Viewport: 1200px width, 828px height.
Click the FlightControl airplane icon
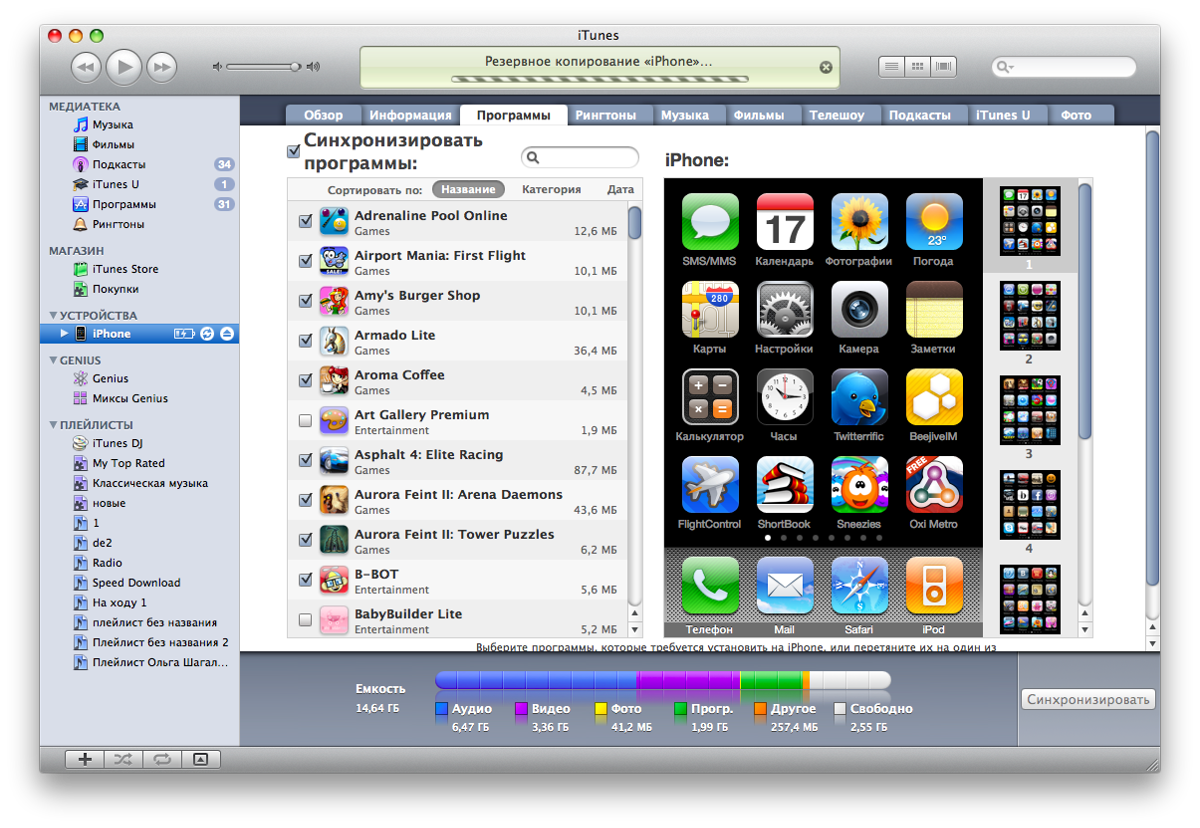click(710, 485)
